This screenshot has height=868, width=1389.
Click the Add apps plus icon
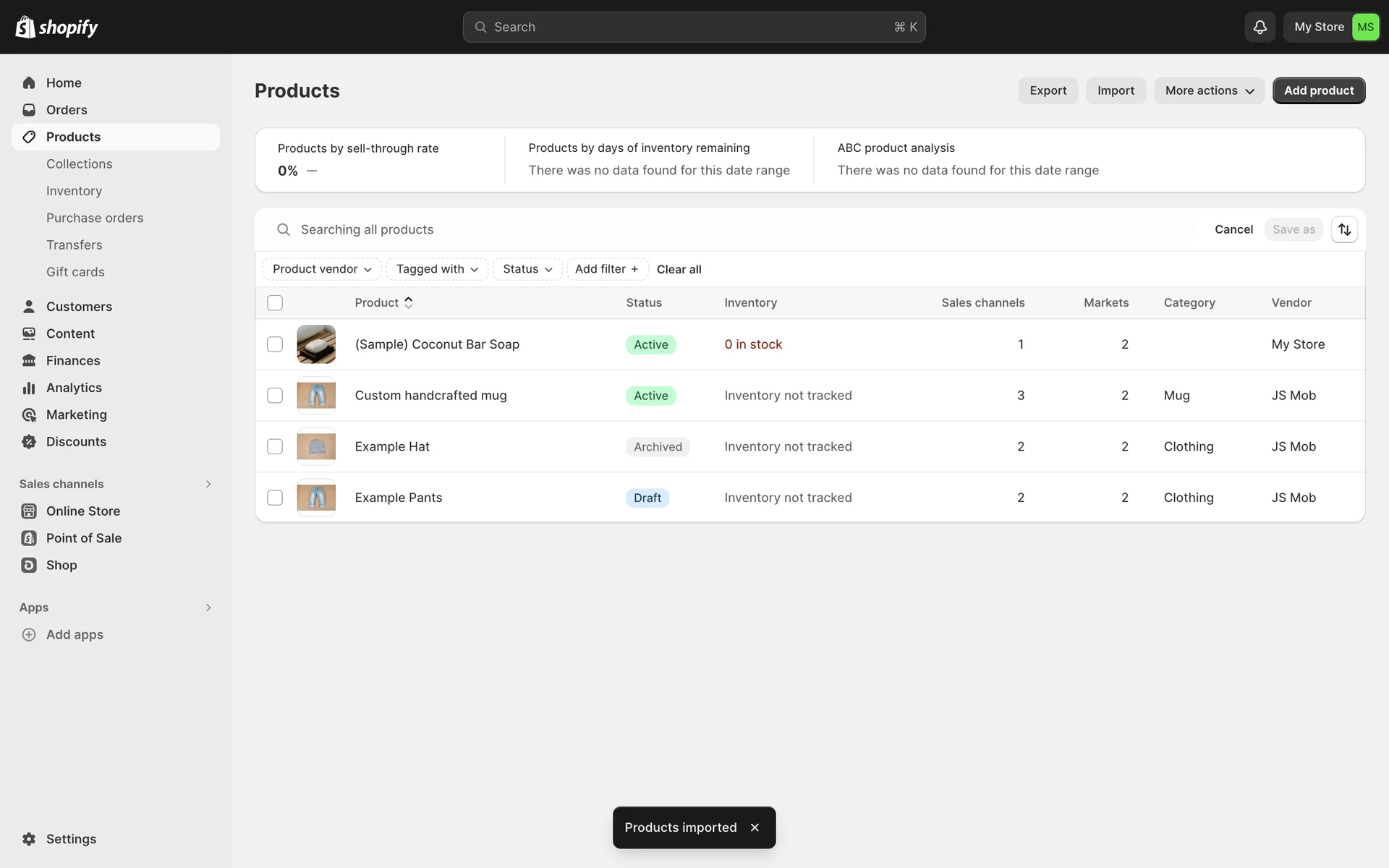pos(29,634)
